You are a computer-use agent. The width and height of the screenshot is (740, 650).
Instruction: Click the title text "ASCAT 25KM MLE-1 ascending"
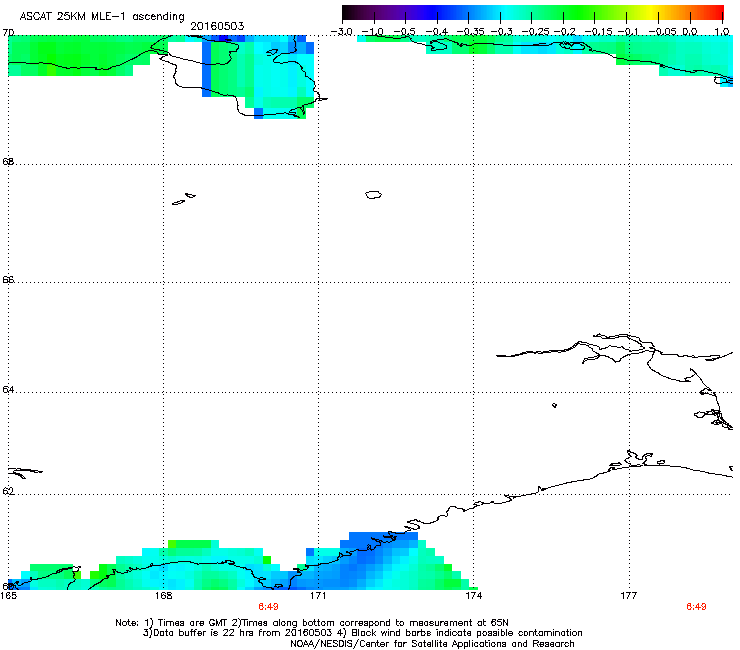[x=102, y=16]
